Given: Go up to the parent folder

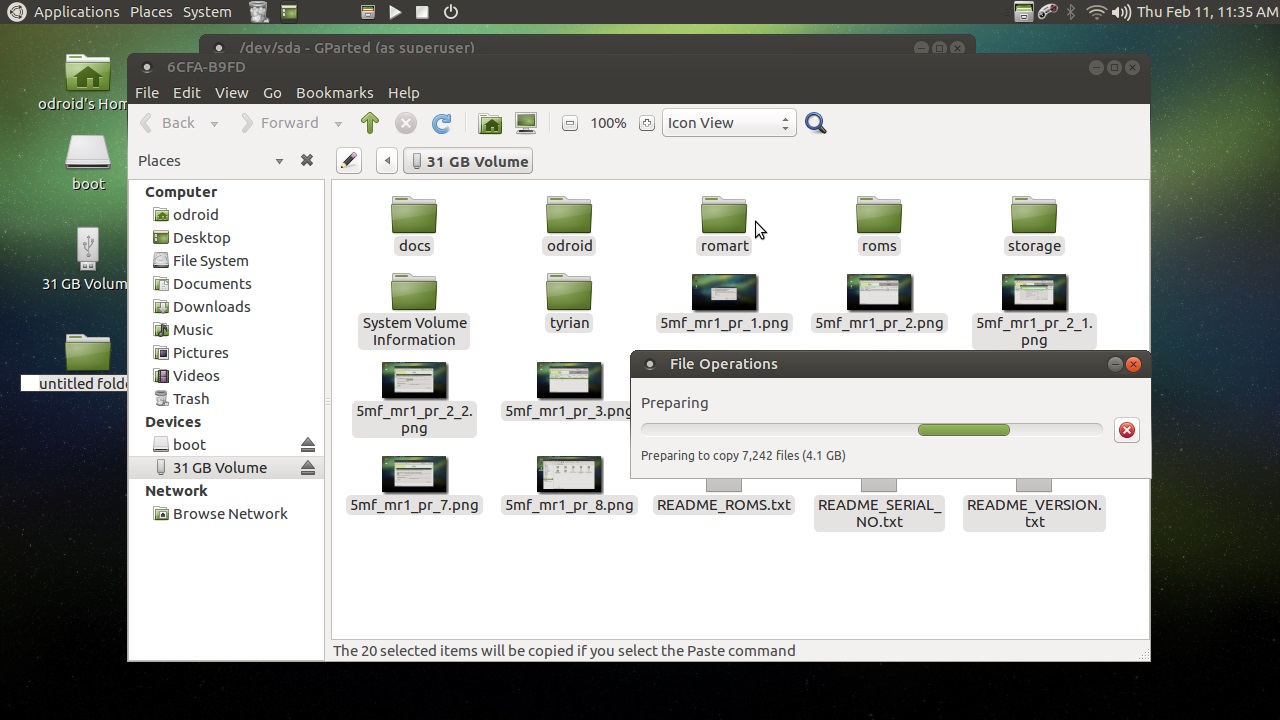Looking at the screenshot, I should click(x=370, y=123).
